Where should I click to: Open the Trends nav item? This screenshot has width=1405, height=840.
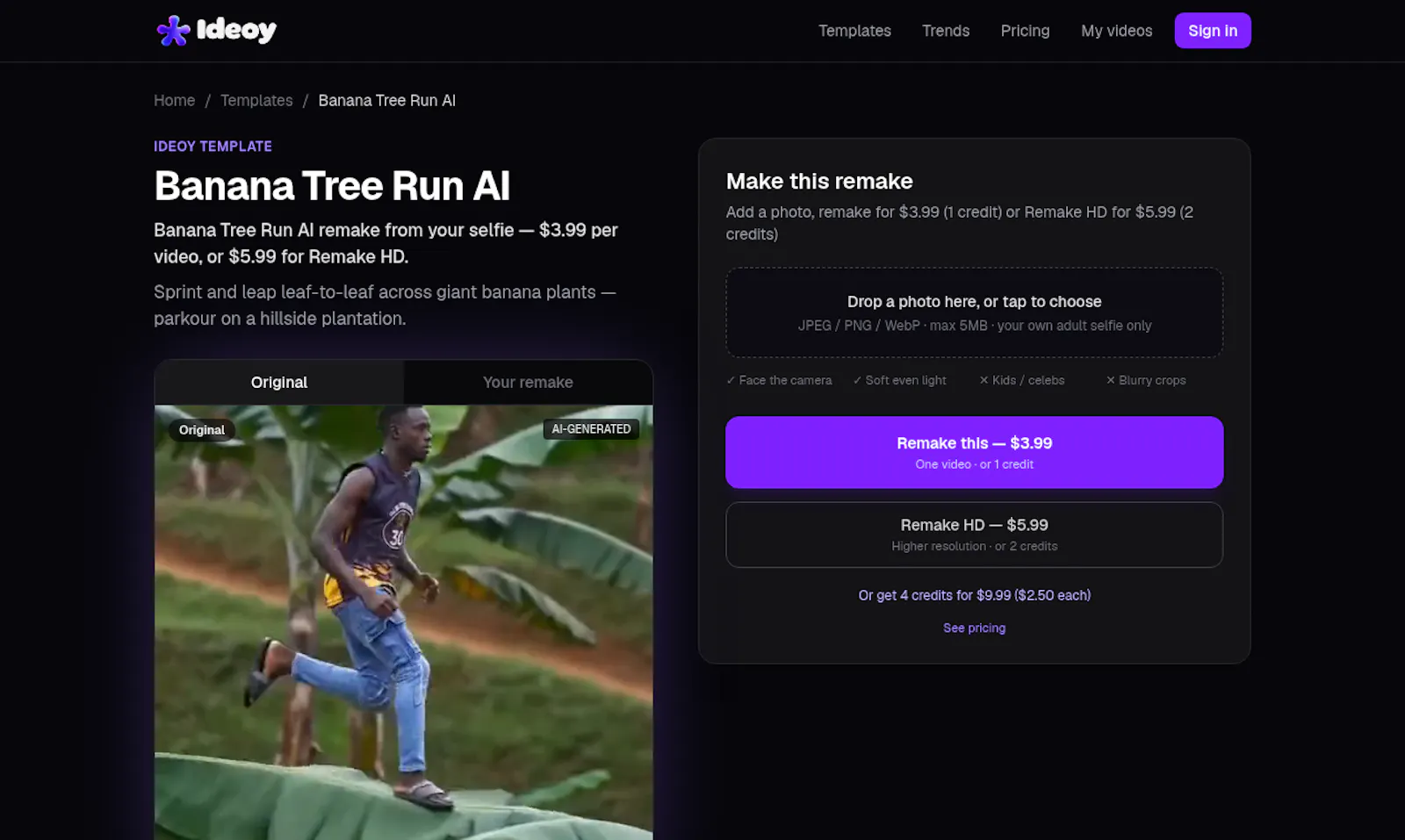click(946, 31)
